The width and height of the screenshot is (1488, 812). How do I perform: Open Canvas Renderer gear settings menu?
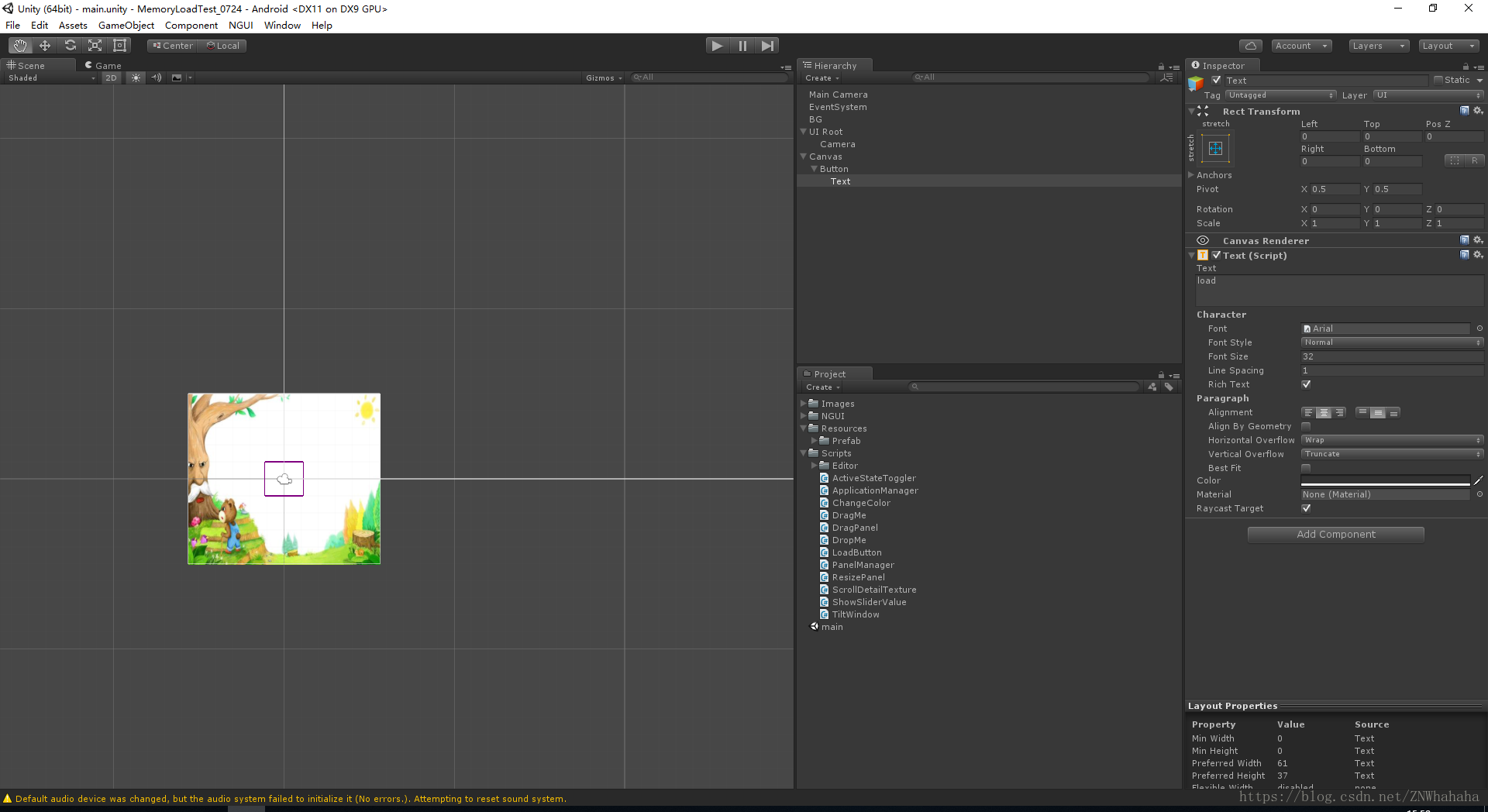click(1478, 240)
